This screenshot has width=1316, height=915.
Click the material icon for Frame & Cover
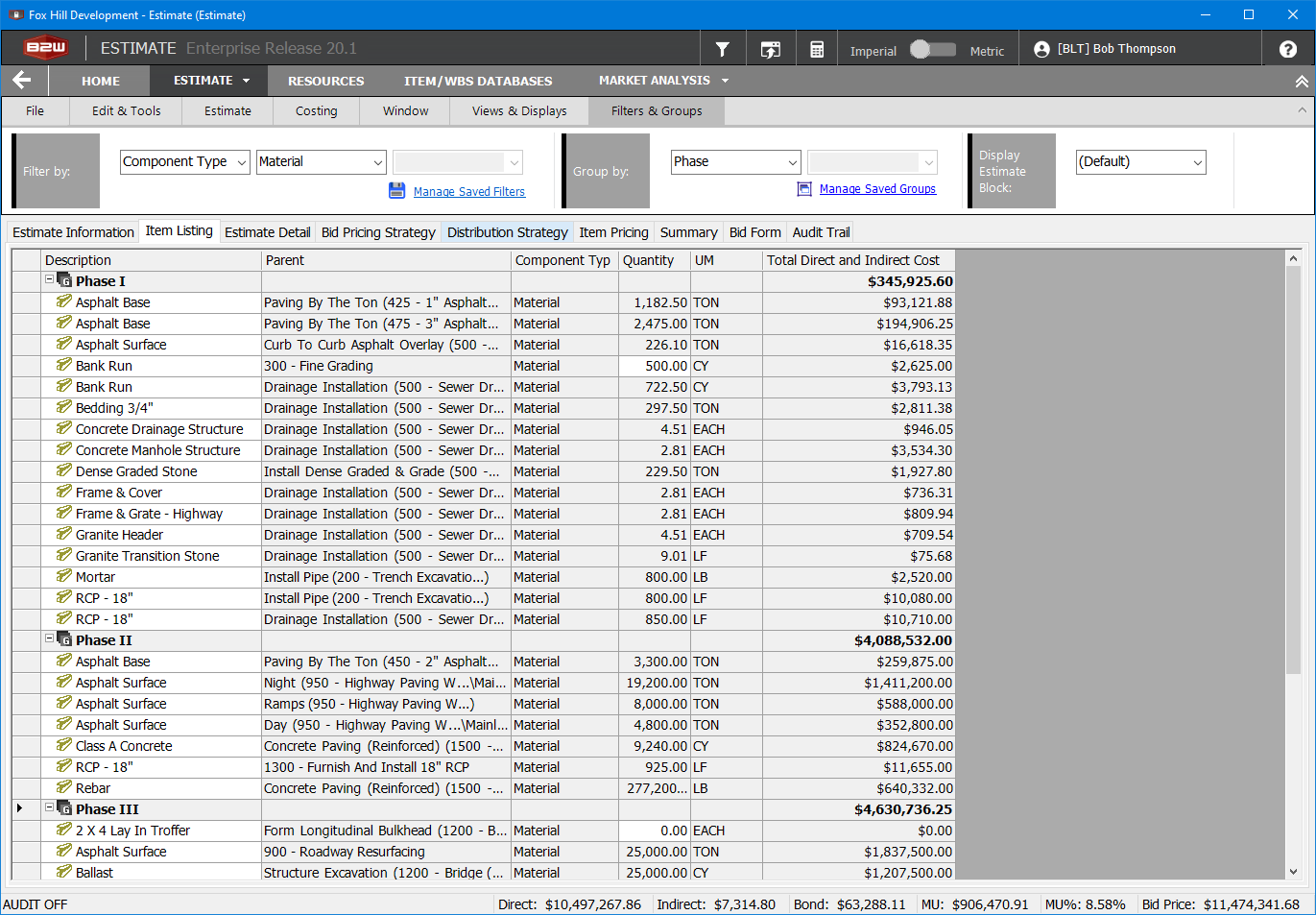click(x=64, y=492)
